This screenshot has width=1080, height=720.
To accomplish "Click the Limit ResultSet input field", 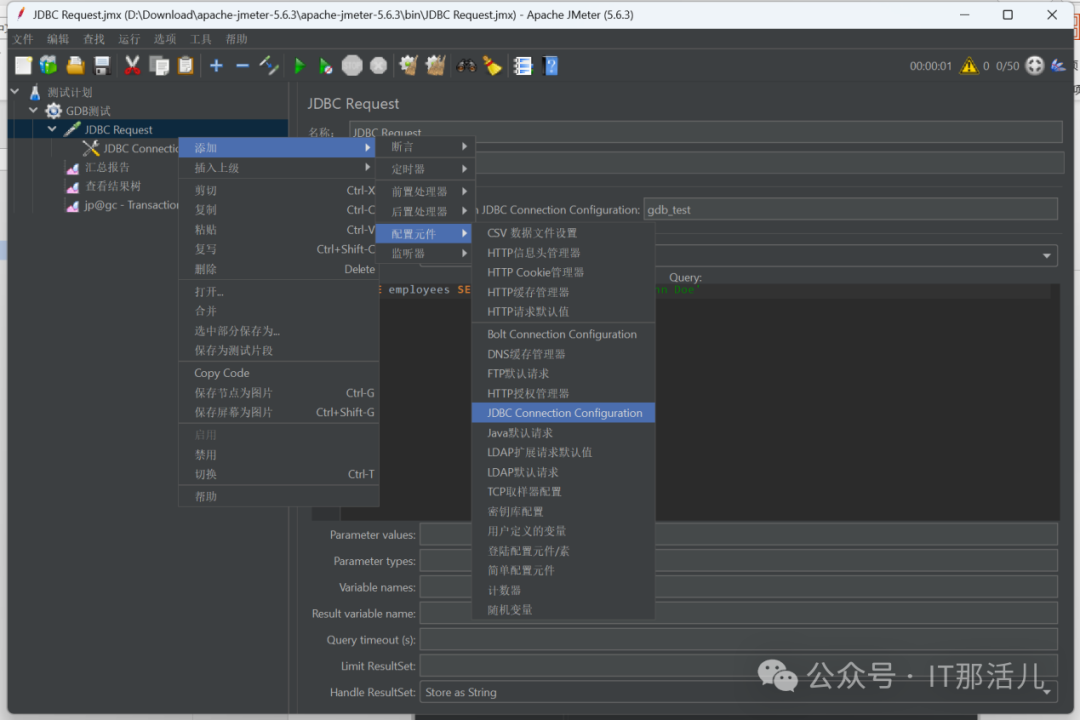I will pyautogui.click(x=738, y=666).
